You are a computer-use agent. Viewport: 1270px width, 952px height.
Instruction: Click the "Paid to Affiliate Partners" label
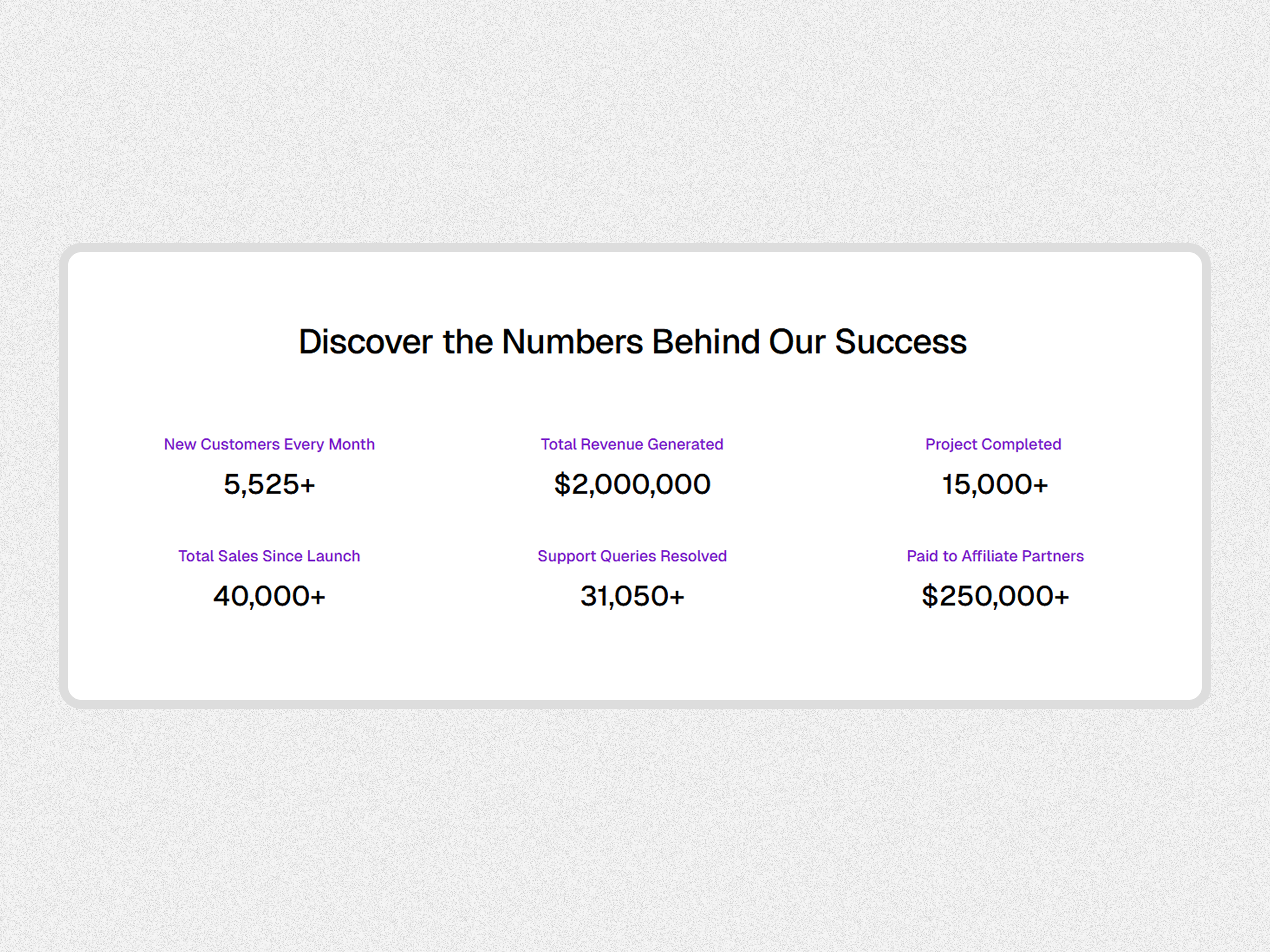[995, 556]
